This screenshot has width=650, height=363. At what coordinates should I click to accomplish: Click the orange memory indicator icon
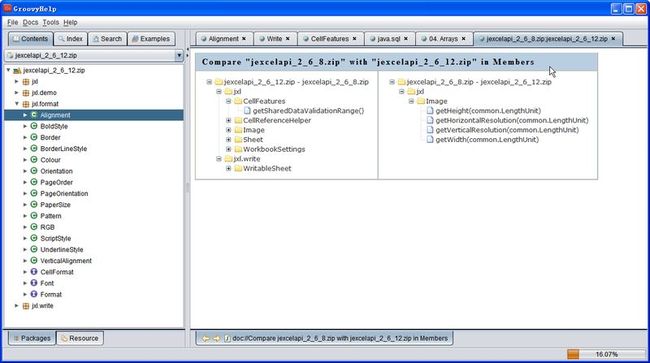tap(573, 354)
